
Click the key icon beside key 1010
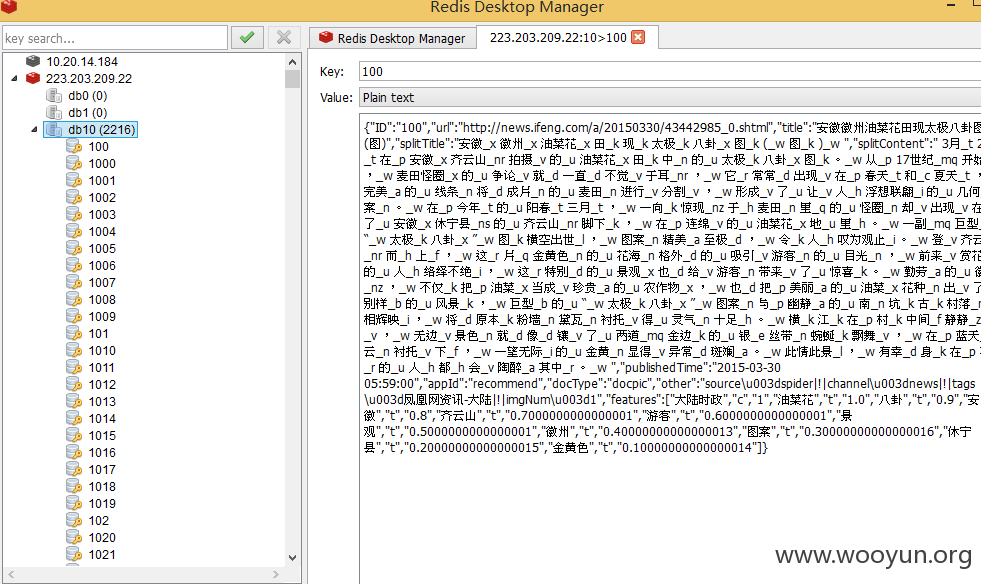click(74, 351)
